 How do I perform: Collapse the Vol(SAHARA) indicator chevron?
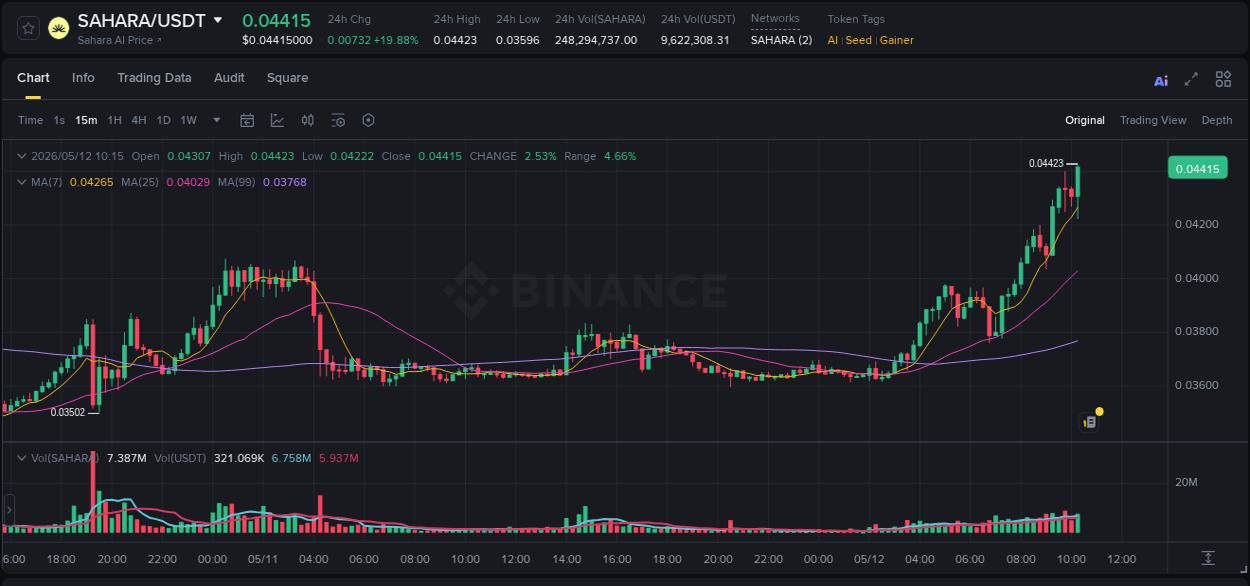(x=22, y=458)
